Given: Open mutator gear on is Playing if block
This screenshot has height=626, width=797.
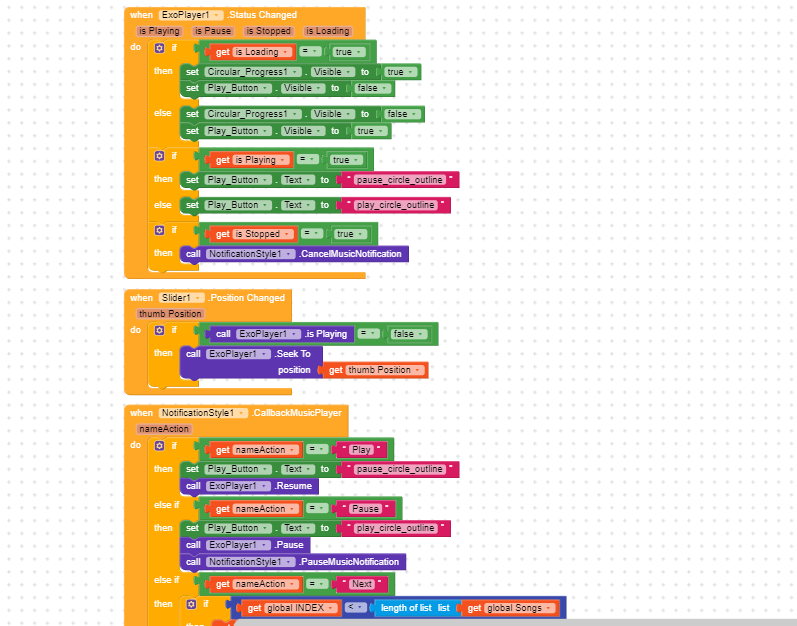Looking at the screenshot, I should 160,156.
